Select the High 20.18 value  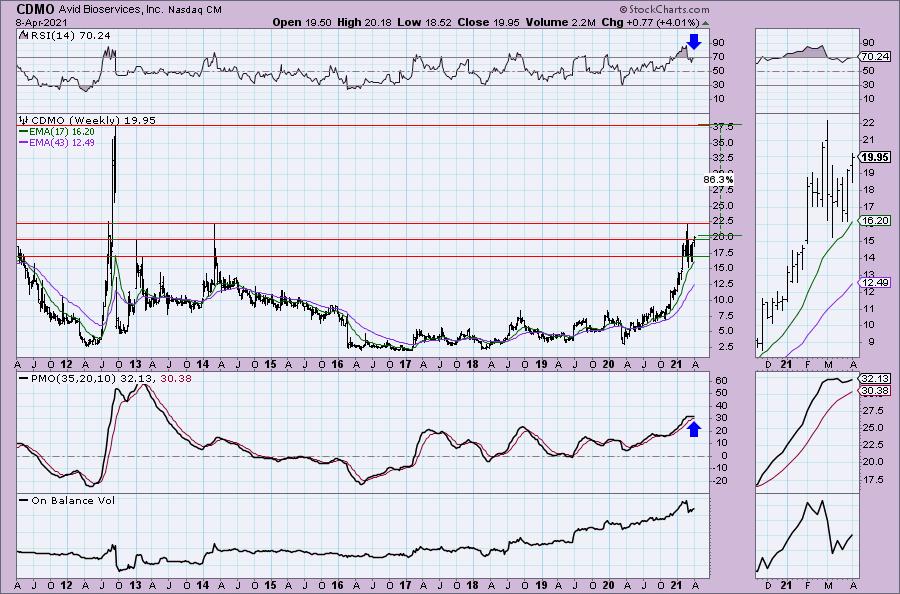point(366,22)
